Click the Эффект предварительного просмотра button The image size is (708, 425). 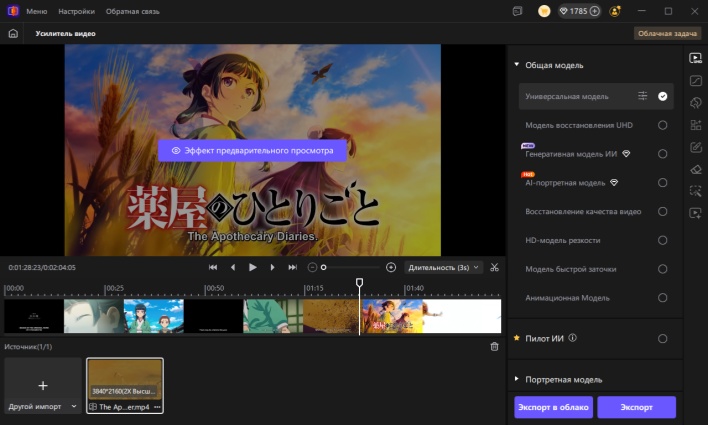point(252,150)
